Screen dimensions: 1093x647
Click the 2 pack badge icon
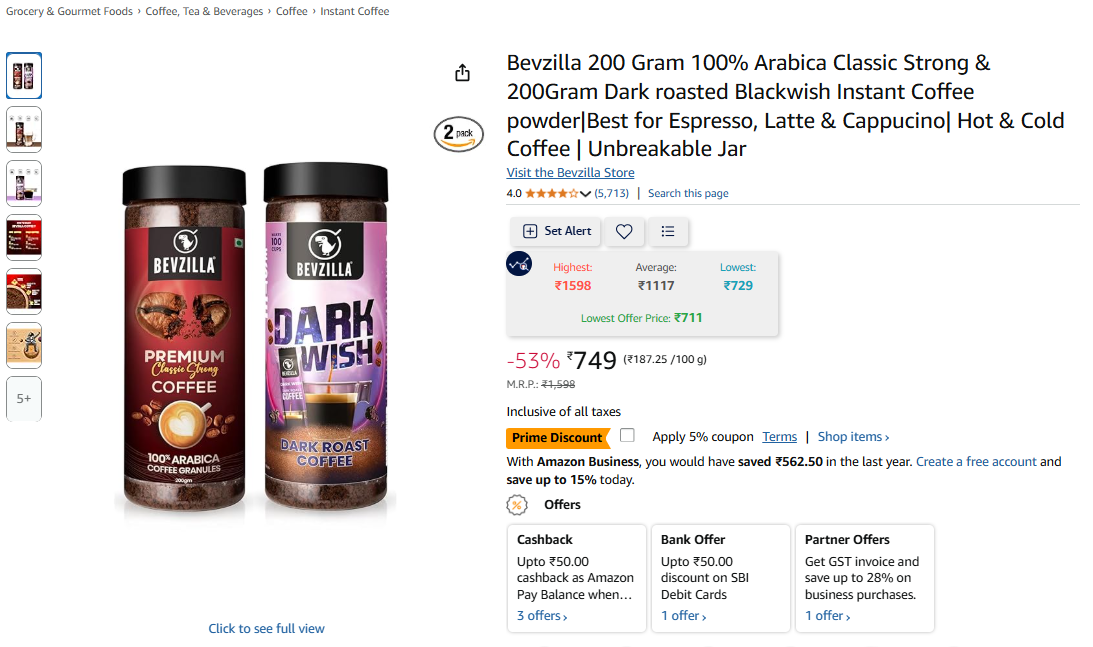458,134
